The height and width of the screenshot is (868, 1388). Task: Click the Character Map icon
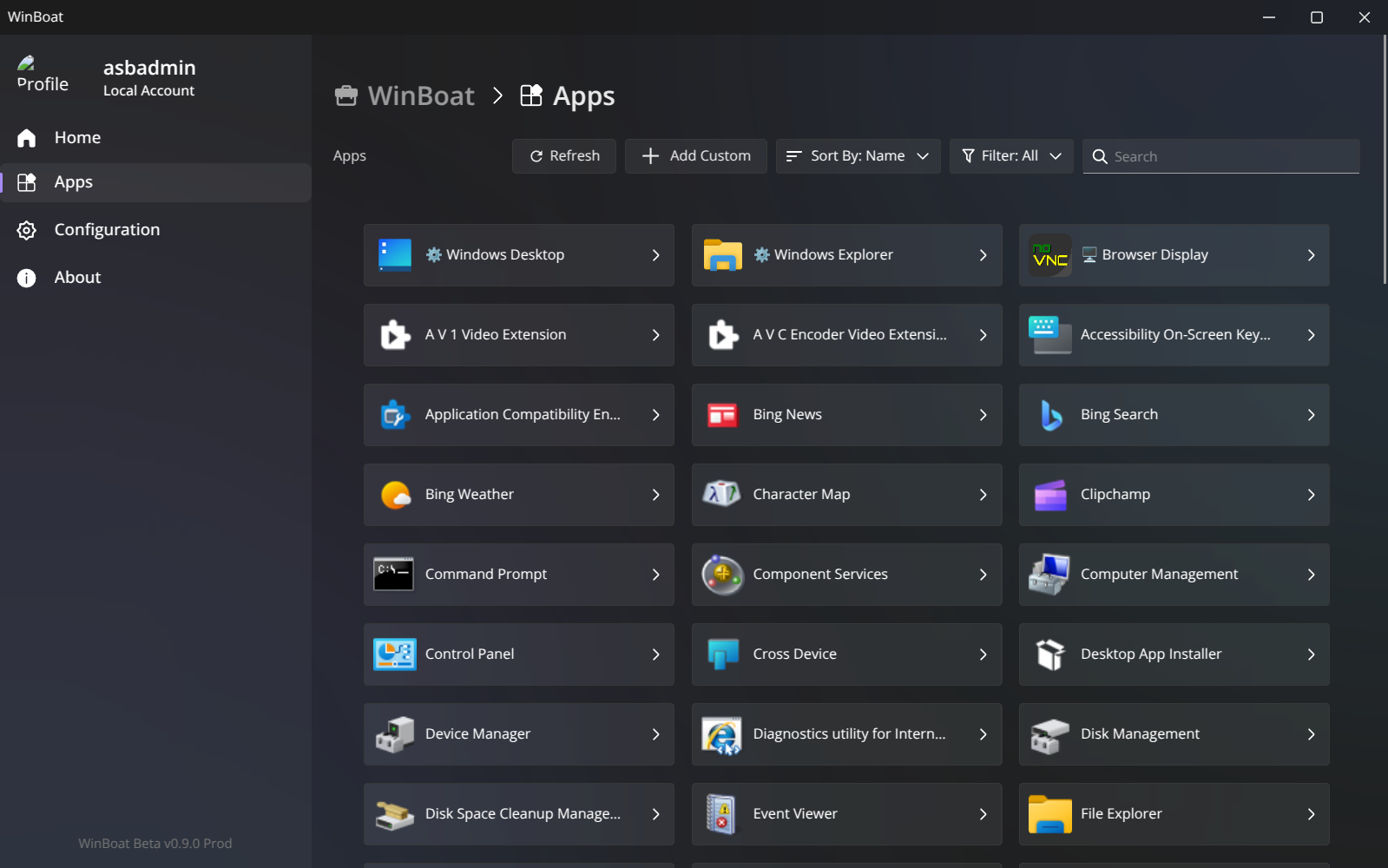point(722,494)
